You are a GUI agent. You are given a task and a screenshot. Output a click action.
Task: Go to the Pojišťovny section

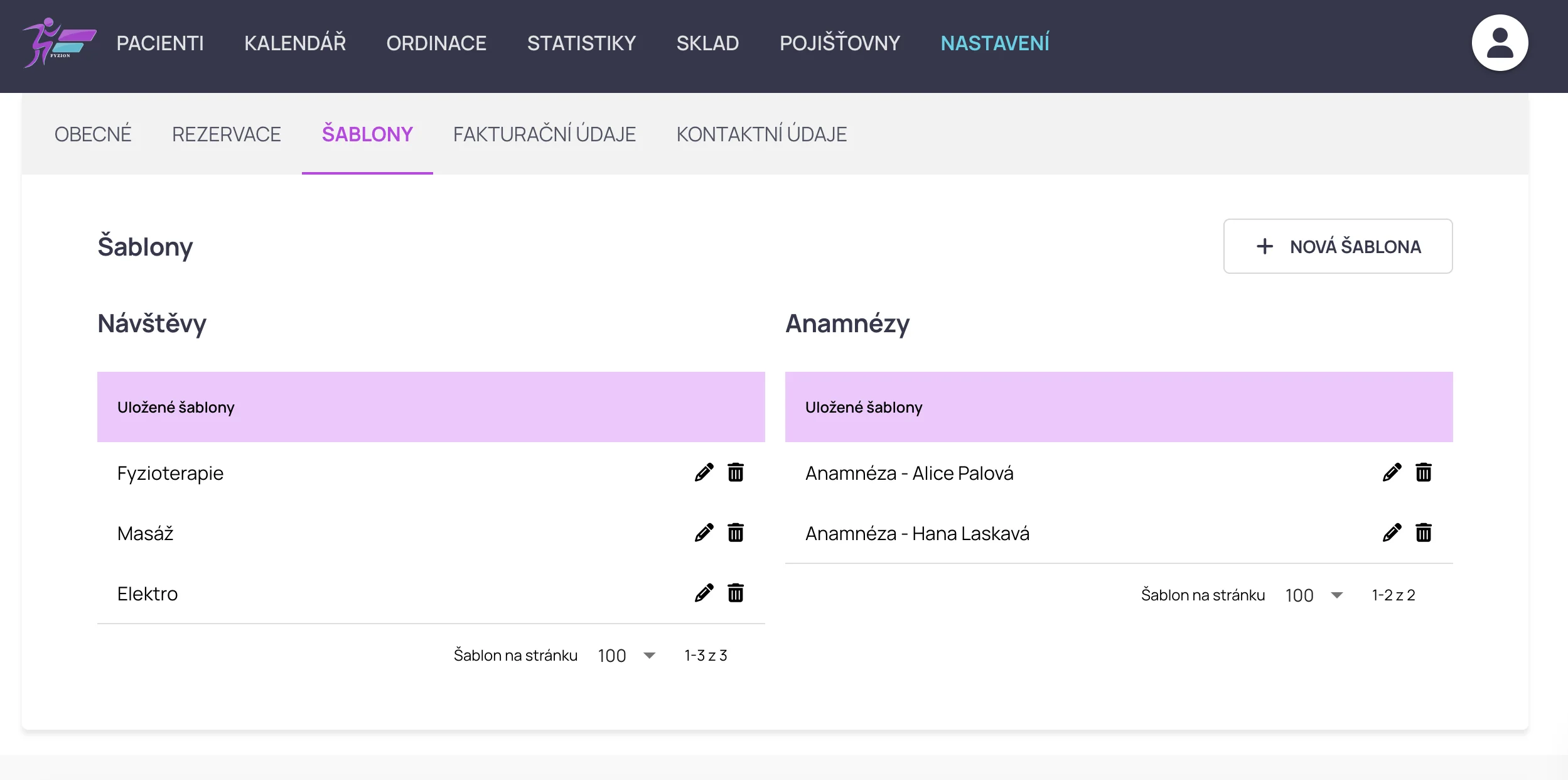tap(840, 43)
